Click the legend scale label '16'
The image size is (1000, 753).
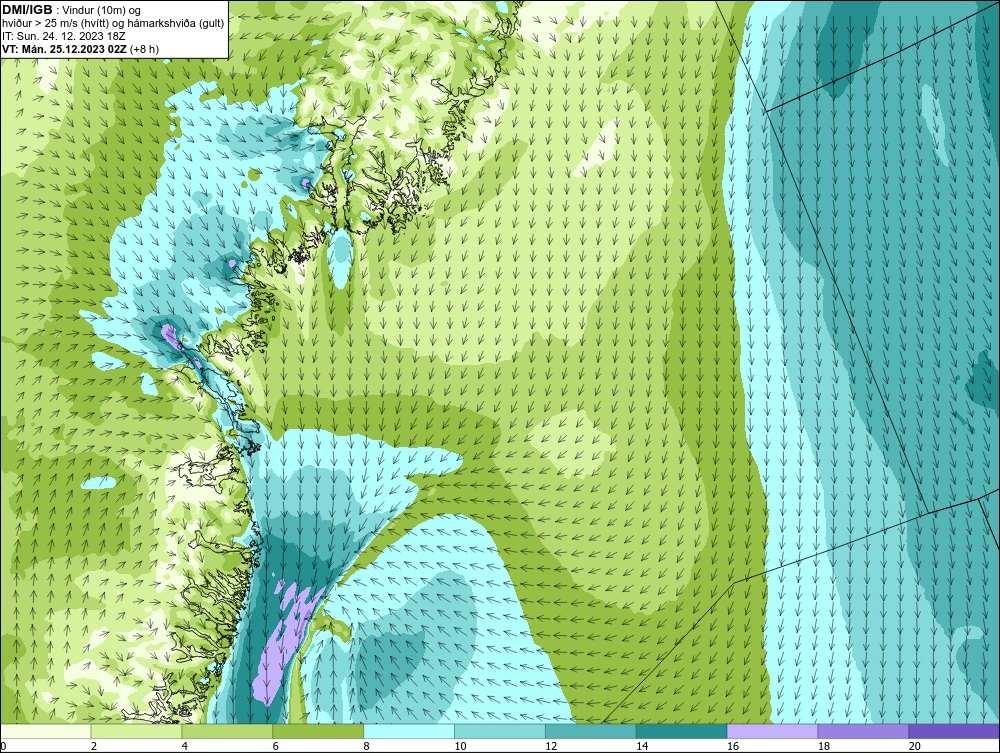tap(733, 746)
